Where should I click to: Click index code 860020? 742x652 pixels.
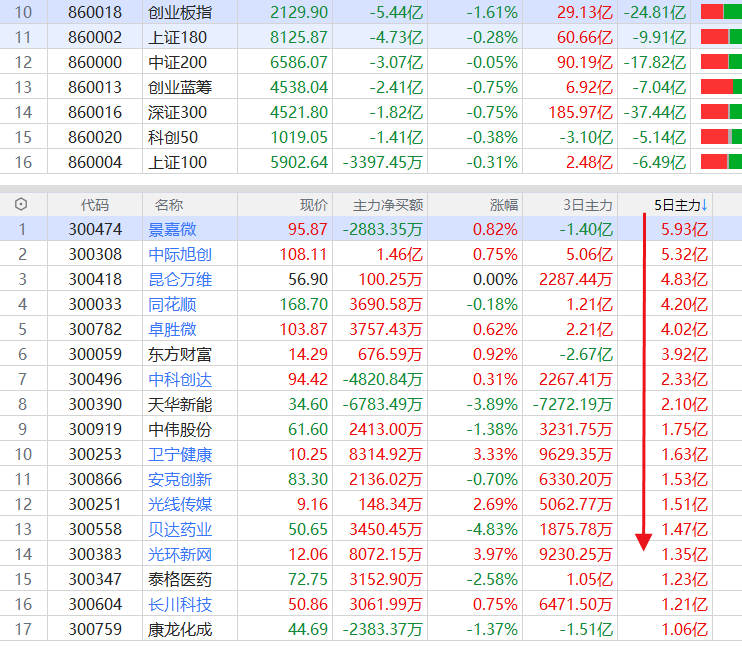[x=95, y=137]
